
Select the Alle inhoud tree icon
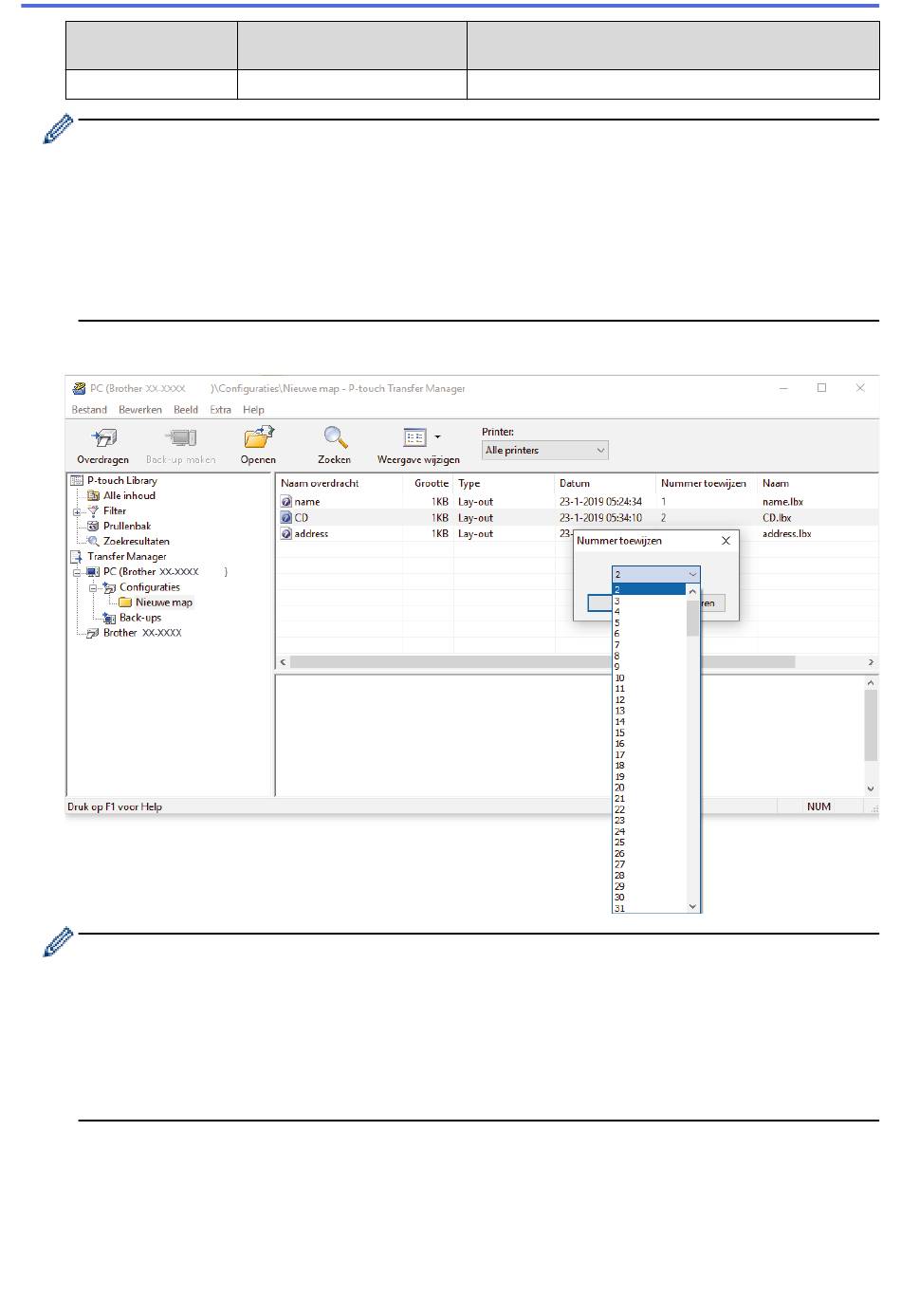click(x=93, y=496)
